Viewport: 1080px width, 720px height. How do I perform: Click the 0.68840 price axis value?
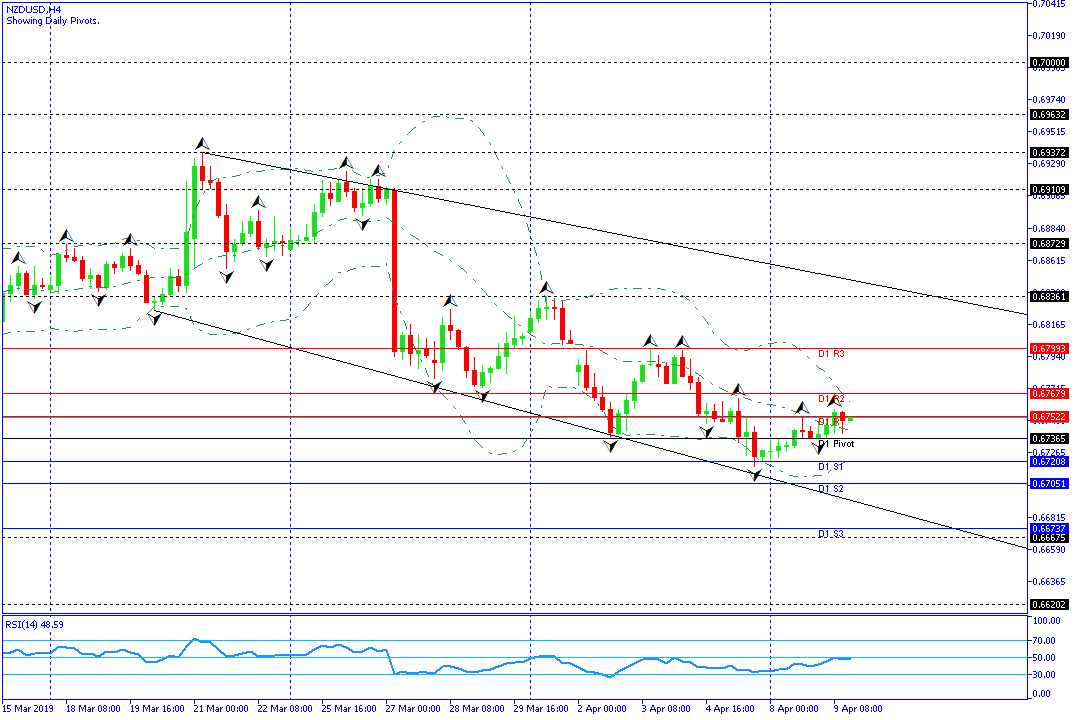[1049, 229]
